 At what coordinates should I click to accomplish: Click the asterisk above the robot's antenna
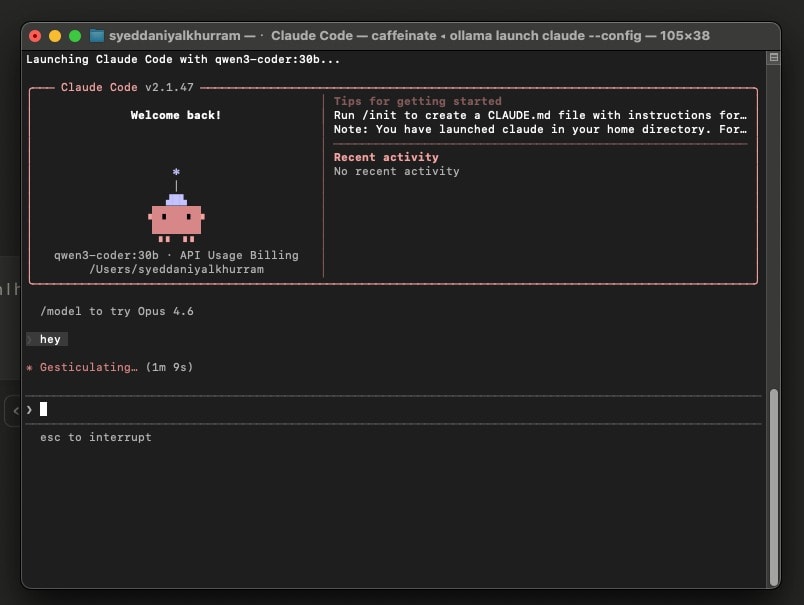tap(176, 173)
